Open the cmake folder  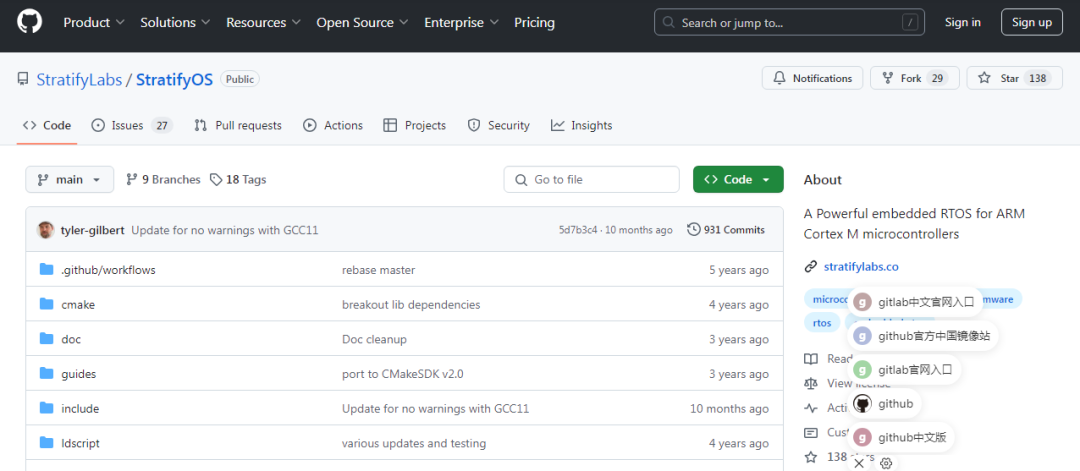(78, 305)
